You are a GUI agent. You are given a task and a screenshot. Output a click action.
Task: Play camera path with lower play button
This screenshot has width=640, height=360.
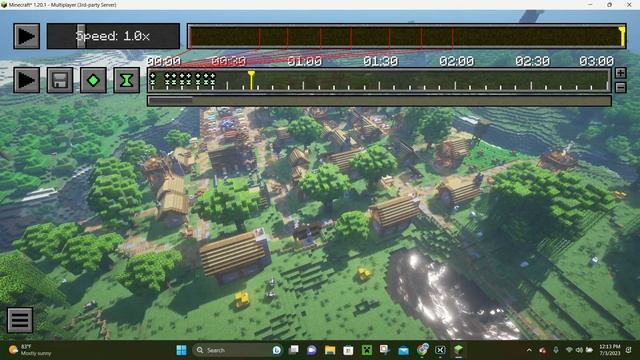point(27,80)
